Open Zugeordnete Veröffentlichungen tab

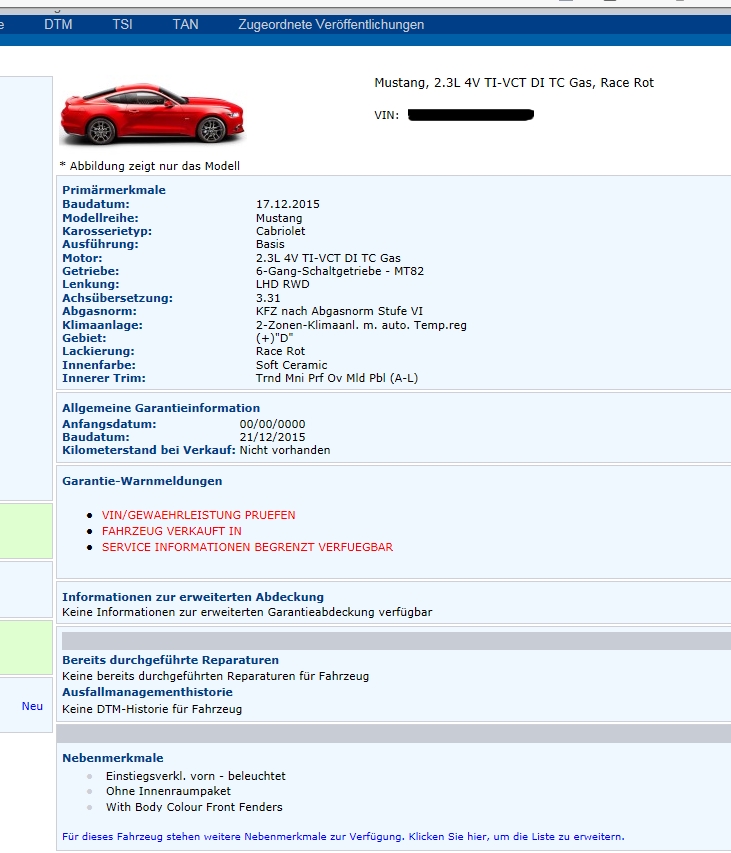click(331, 24)
